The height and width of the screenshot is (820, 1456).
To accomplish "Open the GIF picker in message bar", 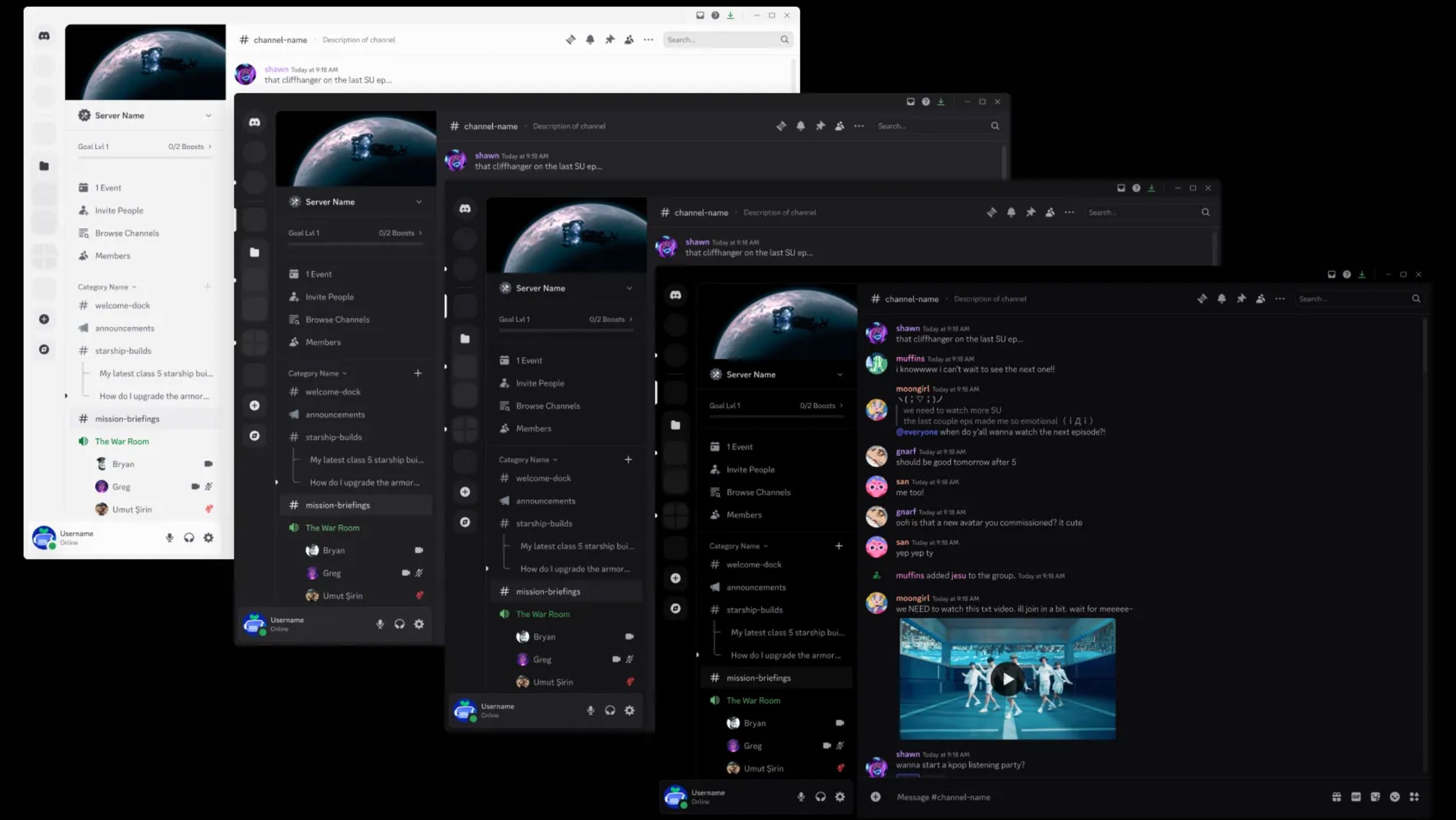I will (x=1357, y=797).
